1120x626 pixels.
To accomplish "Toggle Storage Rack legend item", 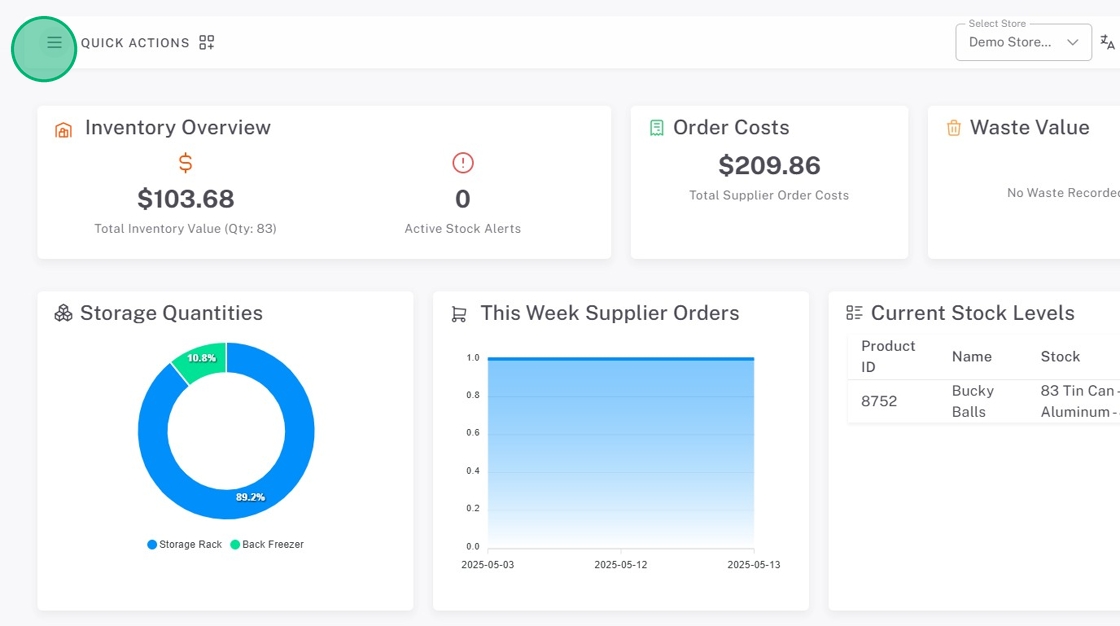I will click(x=185, y=545).
